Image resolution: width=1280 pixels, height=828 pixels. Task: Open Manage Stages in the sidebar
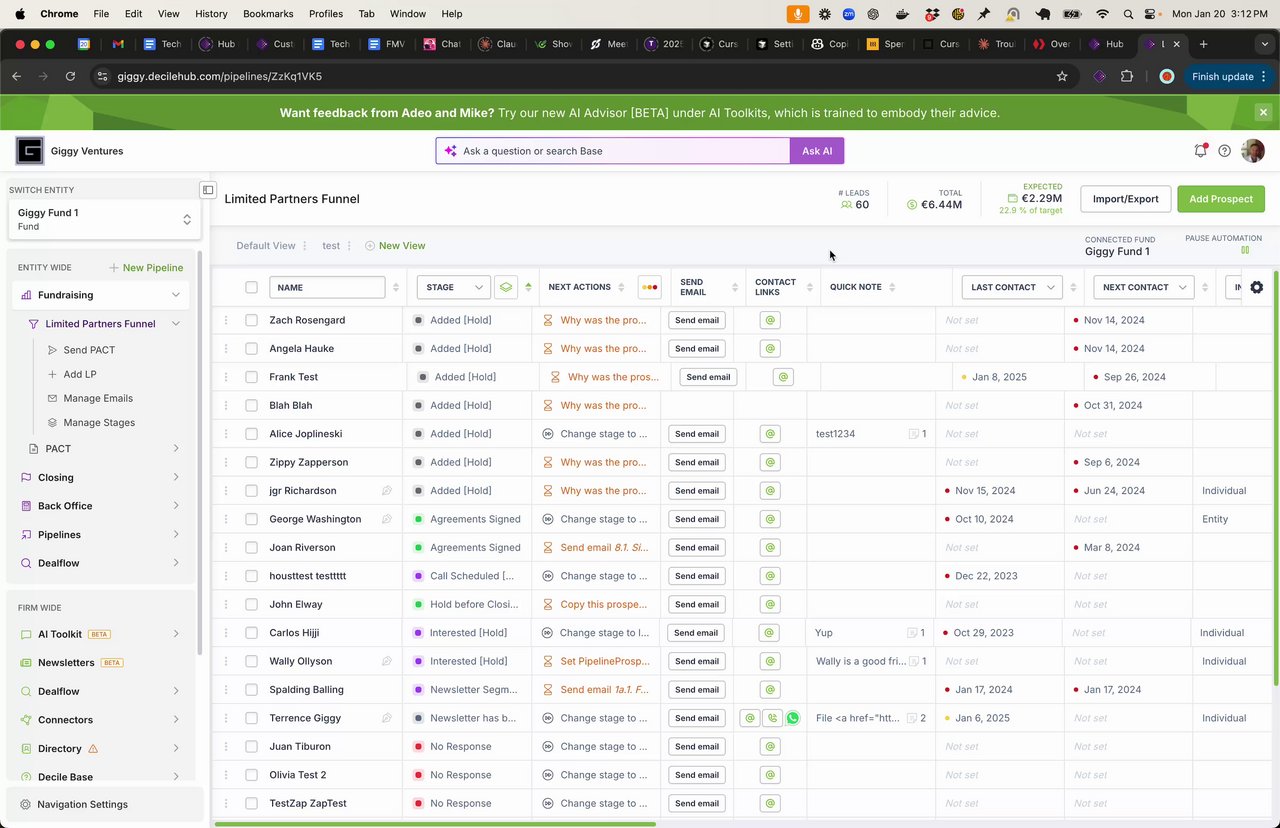click(99, 423)
